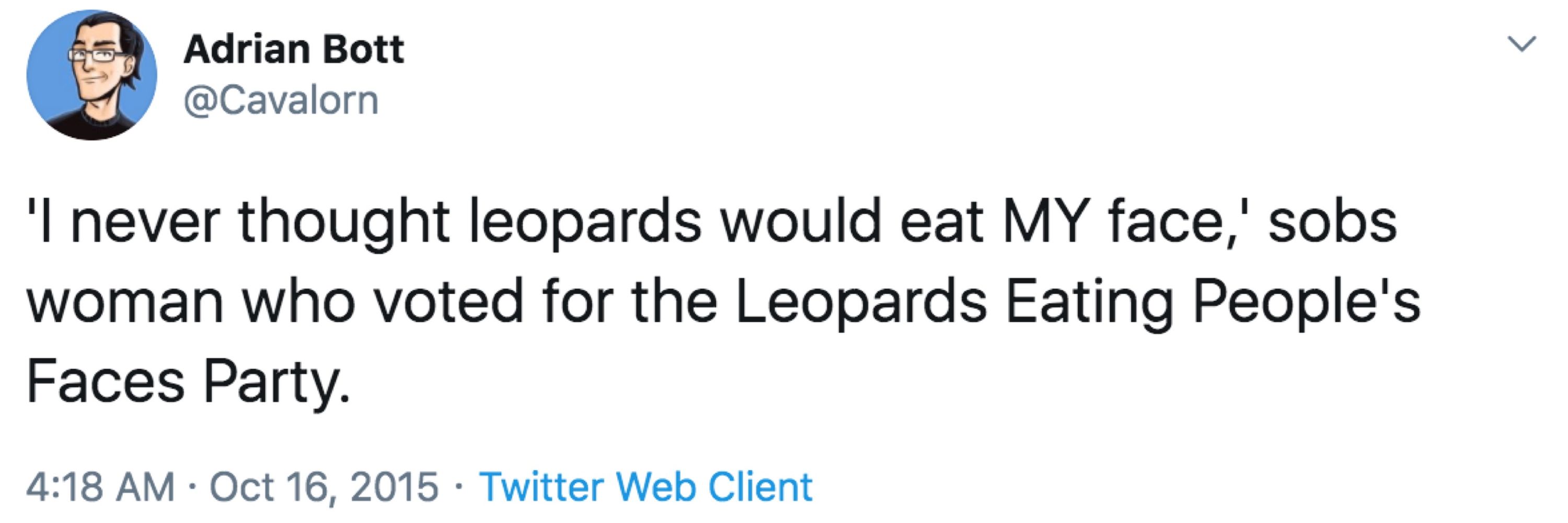Click the word 'Twitter' in the source link
1568x523 pixels.
click(541, 486)
